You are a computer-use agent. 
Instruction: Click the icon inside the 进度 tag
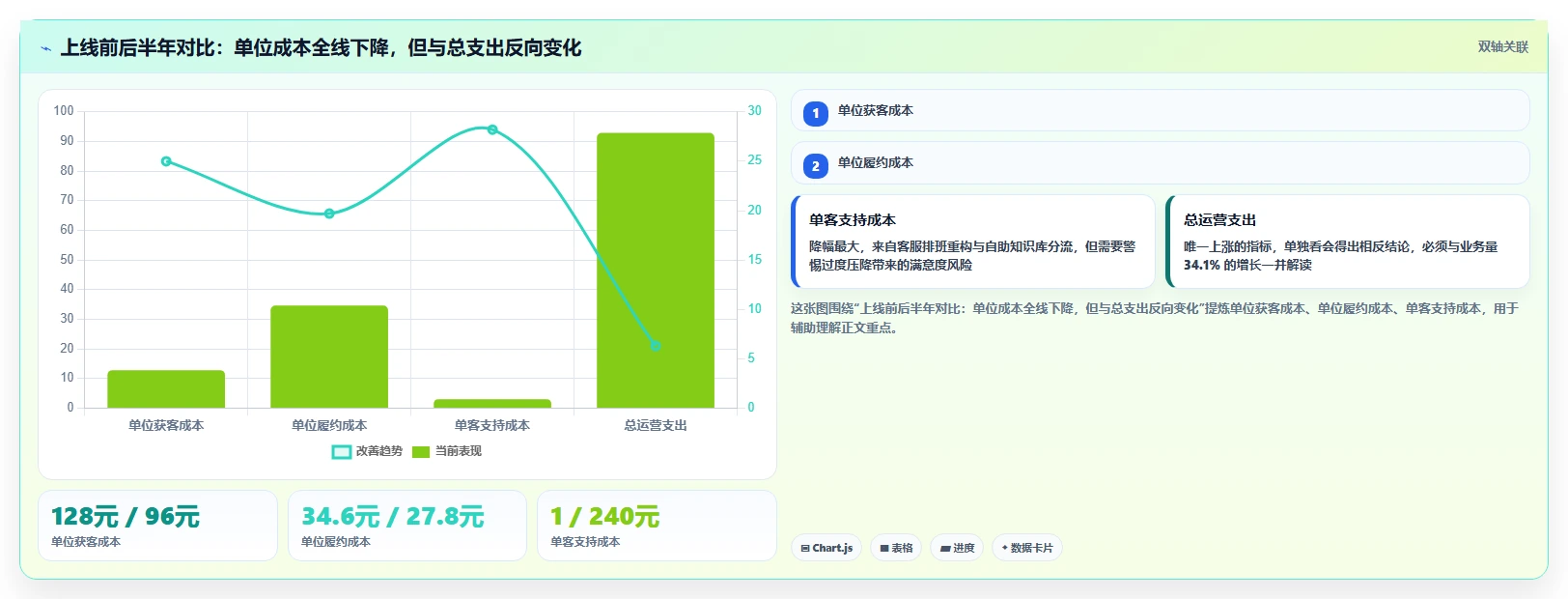pos(945,549)
